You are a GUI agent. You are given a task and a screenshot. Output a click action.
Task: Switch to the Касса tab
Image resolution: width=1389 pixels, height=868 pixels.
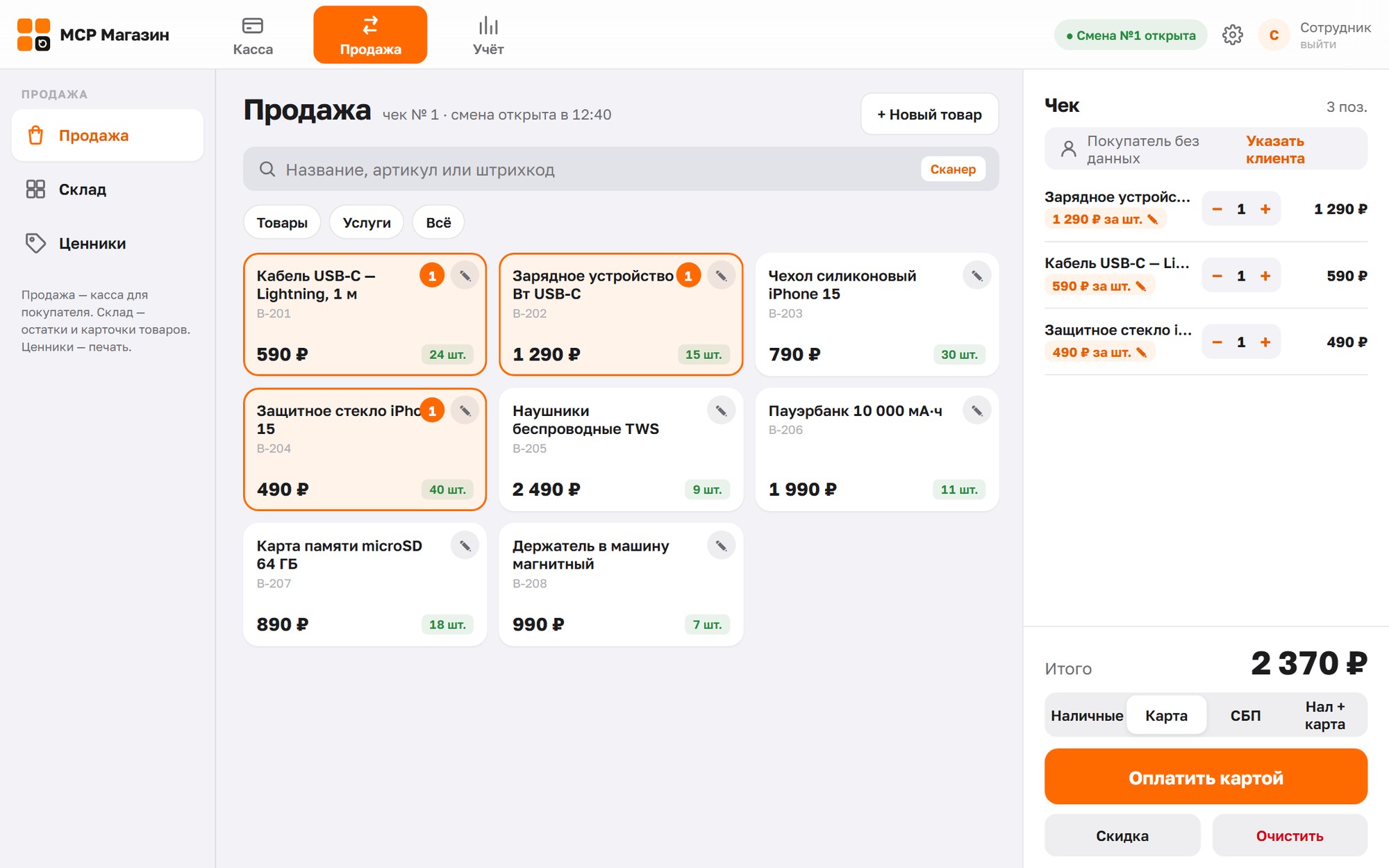coord(253,35)
